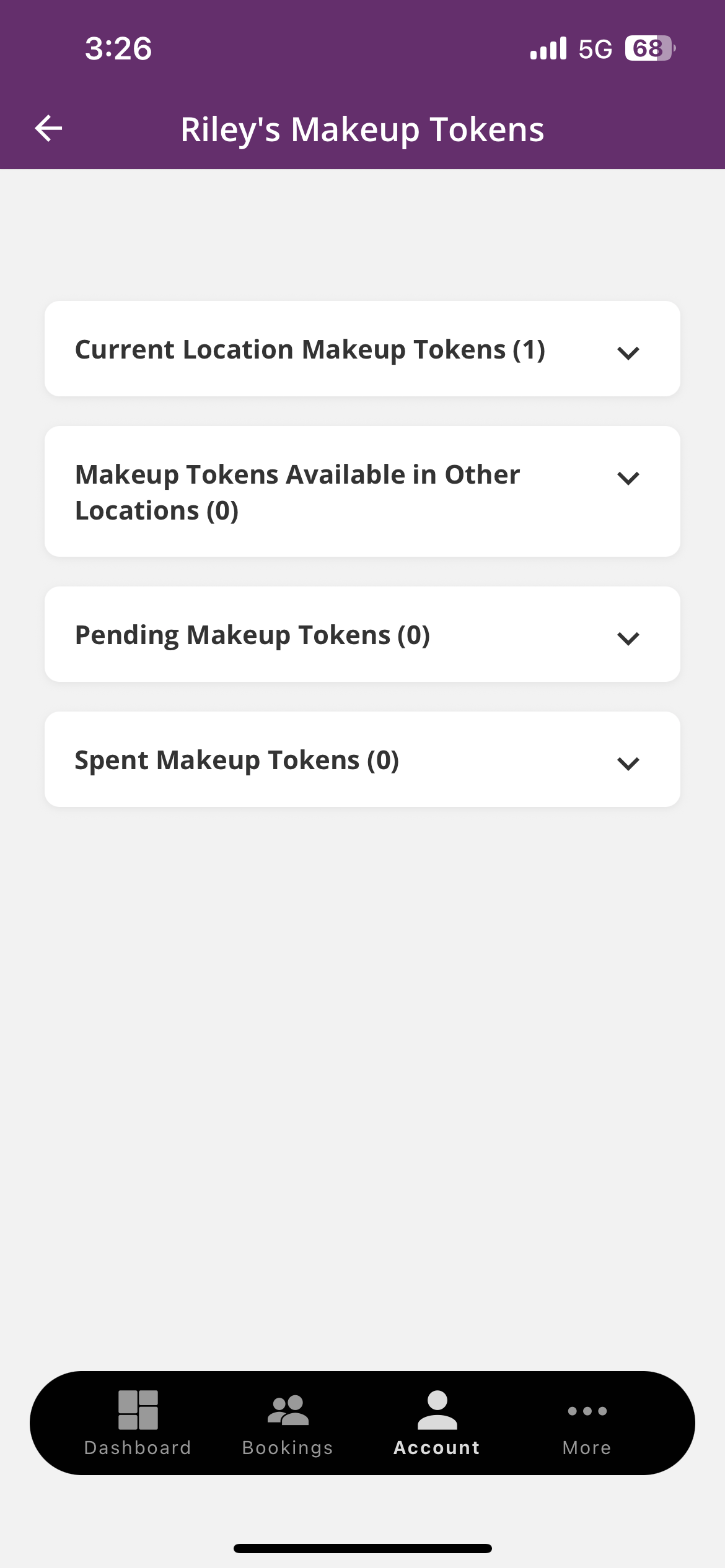This screenshot has width=725, height=1568.
Task: Tap the battery level indicator
Action: tap(649, 48)
